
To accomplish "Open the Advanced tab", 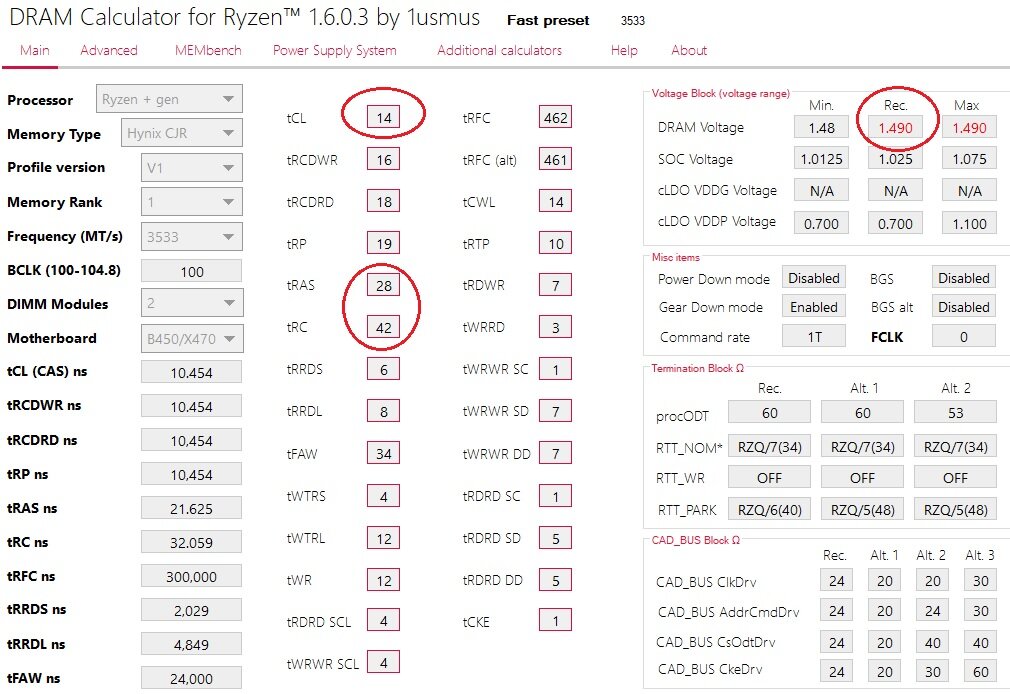I will pos(109,50).
